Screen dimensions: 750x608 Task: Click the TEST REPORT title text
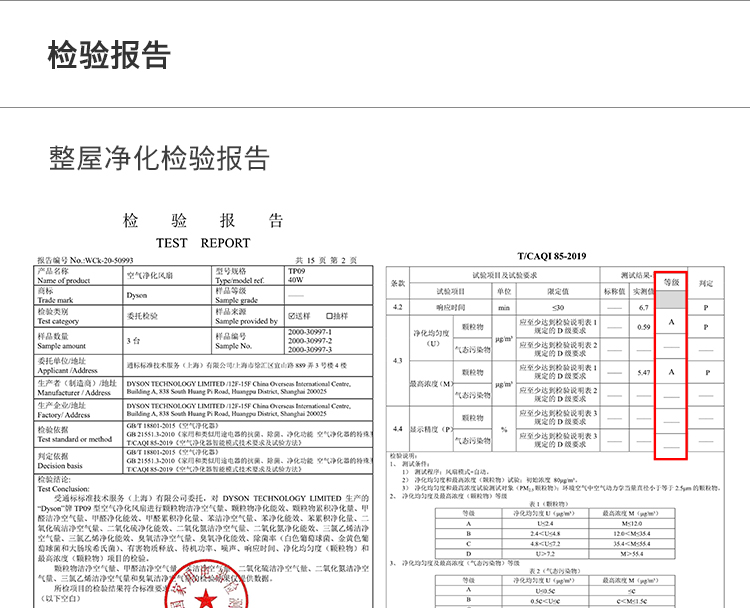point(203,243)
